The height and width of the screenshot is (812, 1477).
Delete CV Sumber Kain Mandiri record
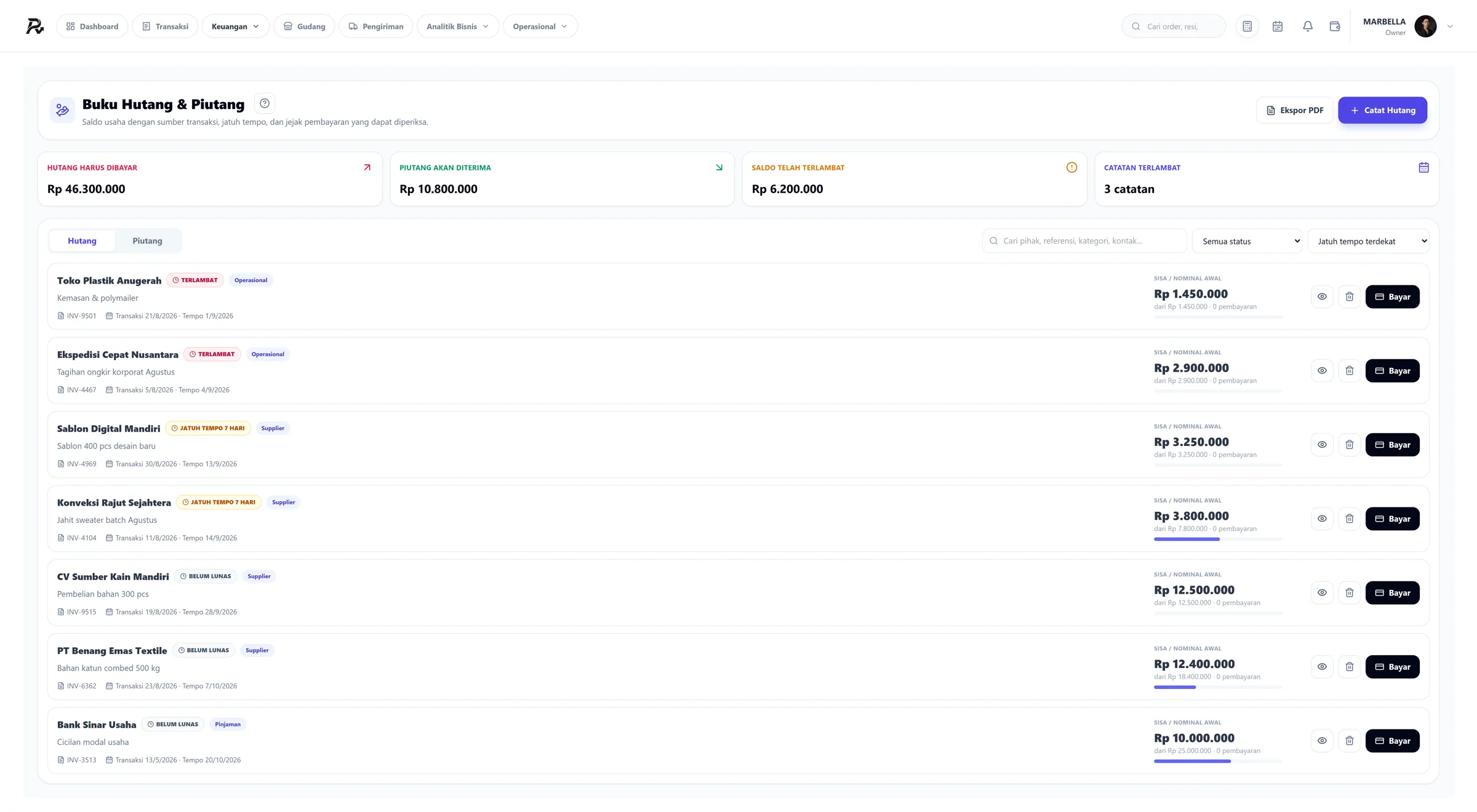[1350, 593]
